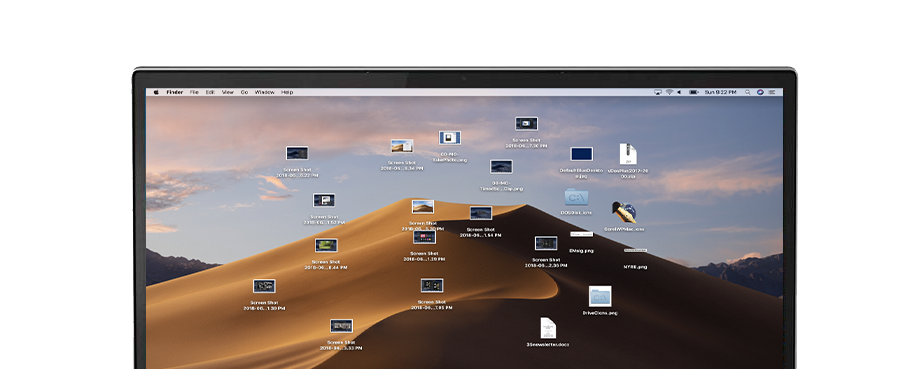Select the 3Snewsletter.docx document icon

click(548, 328)
